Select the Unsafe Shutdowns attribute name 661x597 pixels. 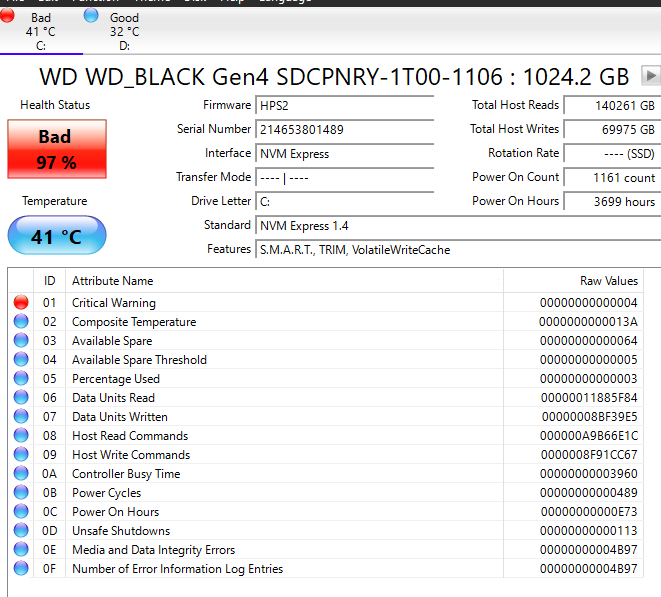click(x=121, y=530)
